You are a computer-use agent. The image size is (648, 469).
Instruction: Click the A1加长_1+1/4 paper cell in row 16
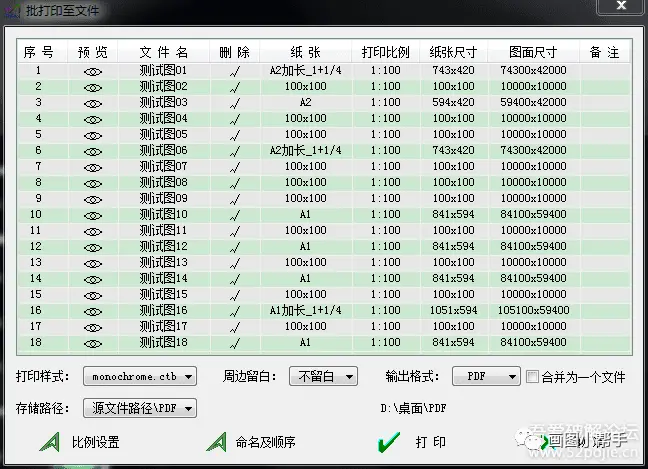point(305,310)
